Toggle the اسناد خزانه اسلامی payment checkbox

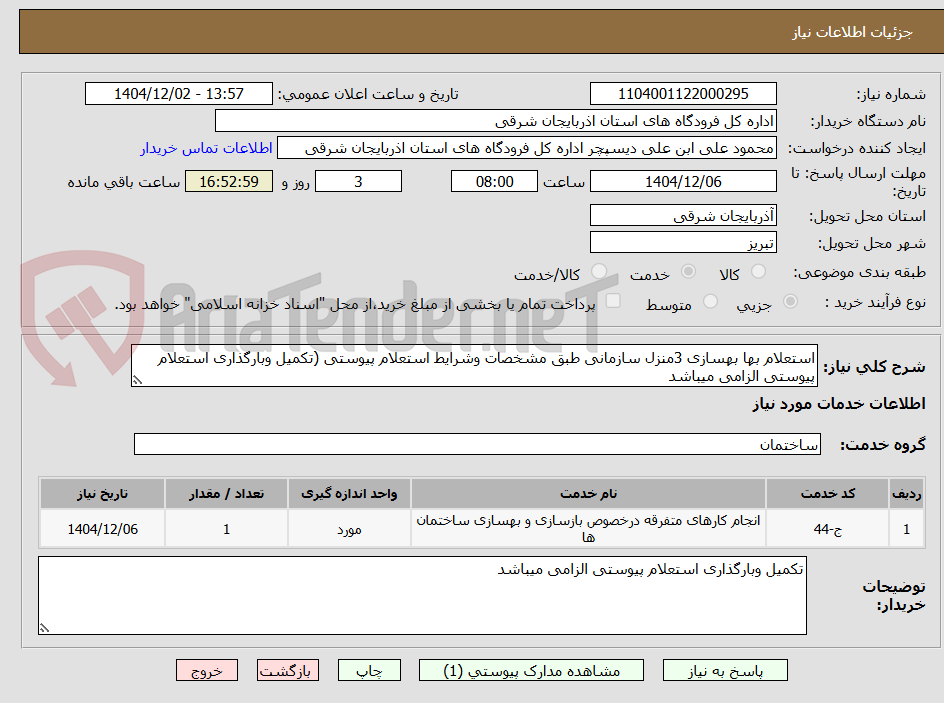click(x=613, y=300)
